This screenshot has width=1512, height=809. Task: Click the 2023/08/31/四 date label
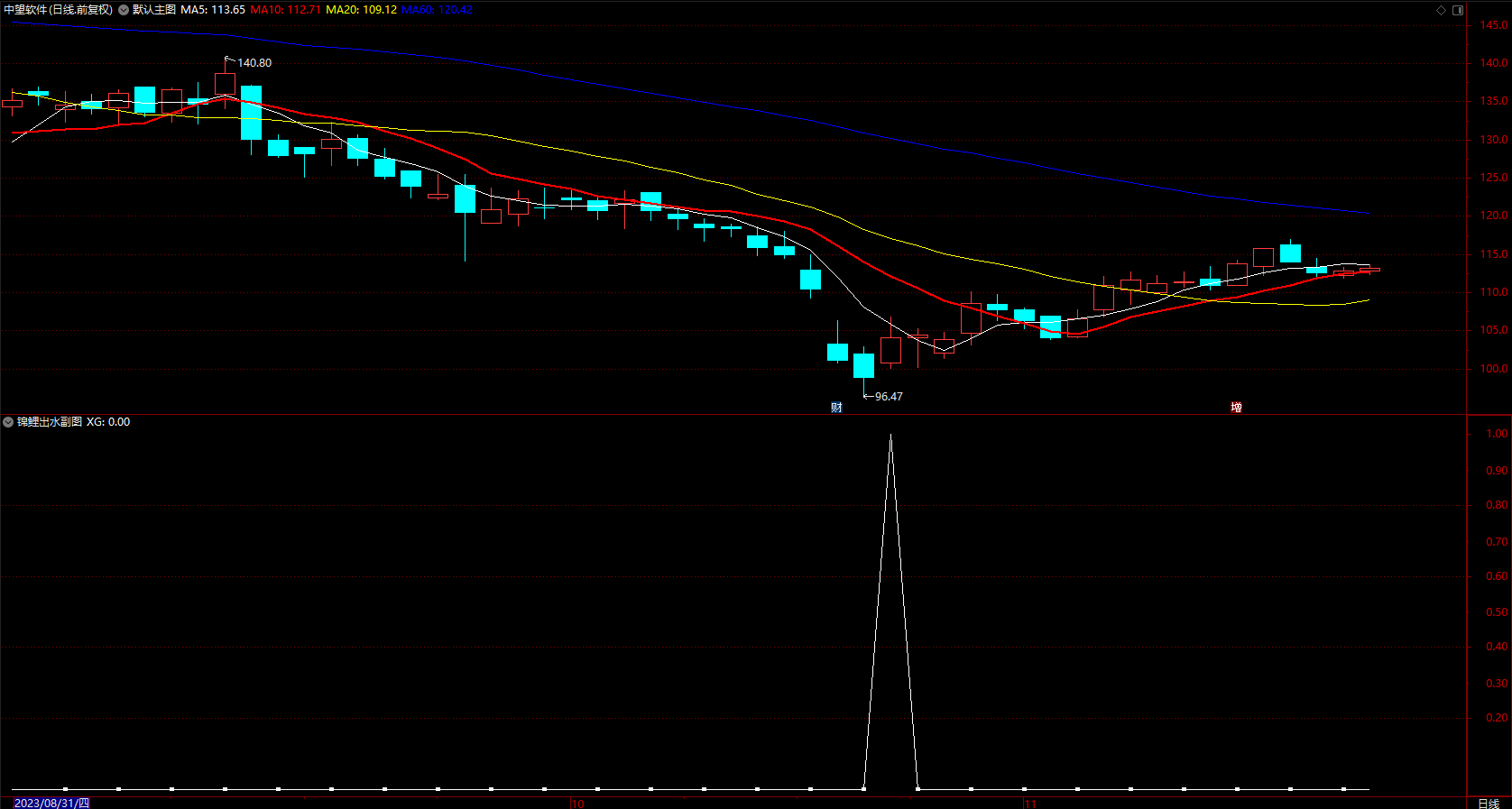click(51, 803)
